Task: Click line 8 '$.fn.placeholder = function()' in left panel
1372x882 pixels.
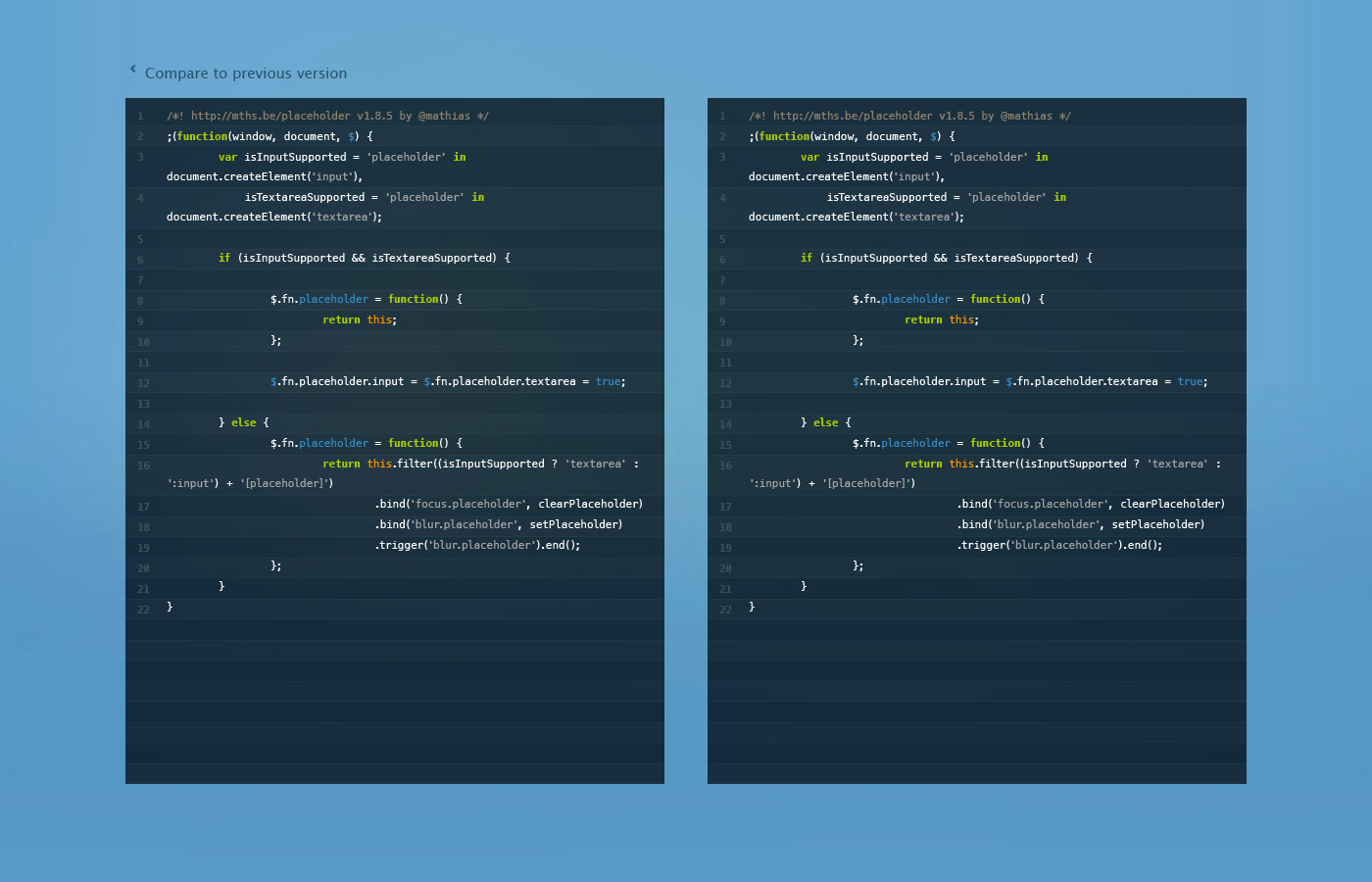Action: [367, 299]
